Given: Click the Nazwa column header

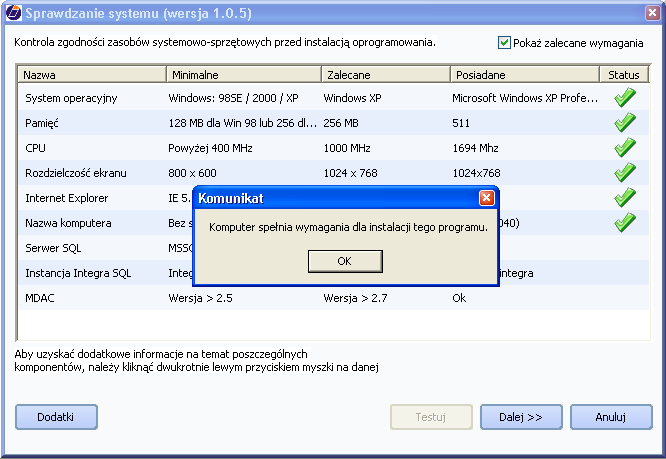Looking at the screenshot, I should pos(91,75).
